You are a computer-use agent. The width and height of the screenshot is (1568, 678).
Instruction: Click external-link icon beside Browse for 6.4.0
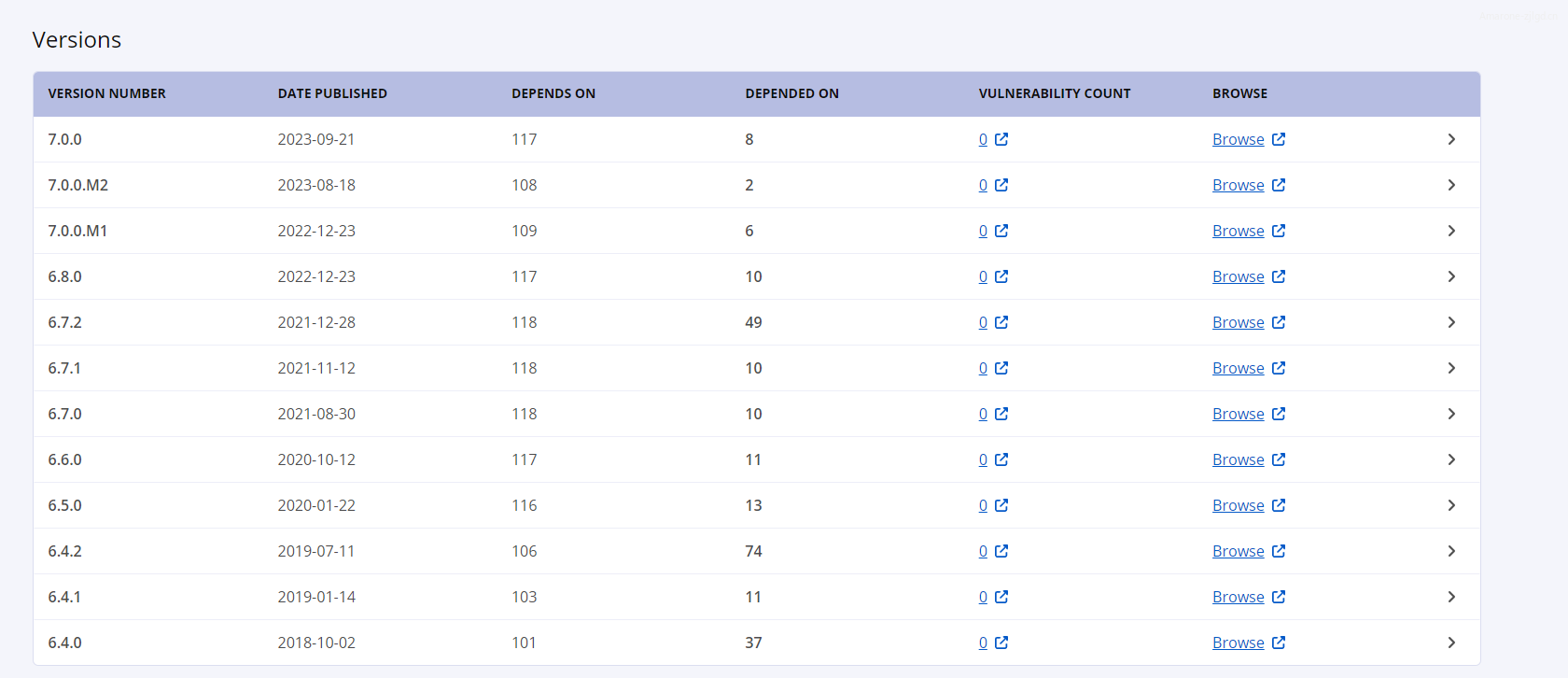[1279, 643]
